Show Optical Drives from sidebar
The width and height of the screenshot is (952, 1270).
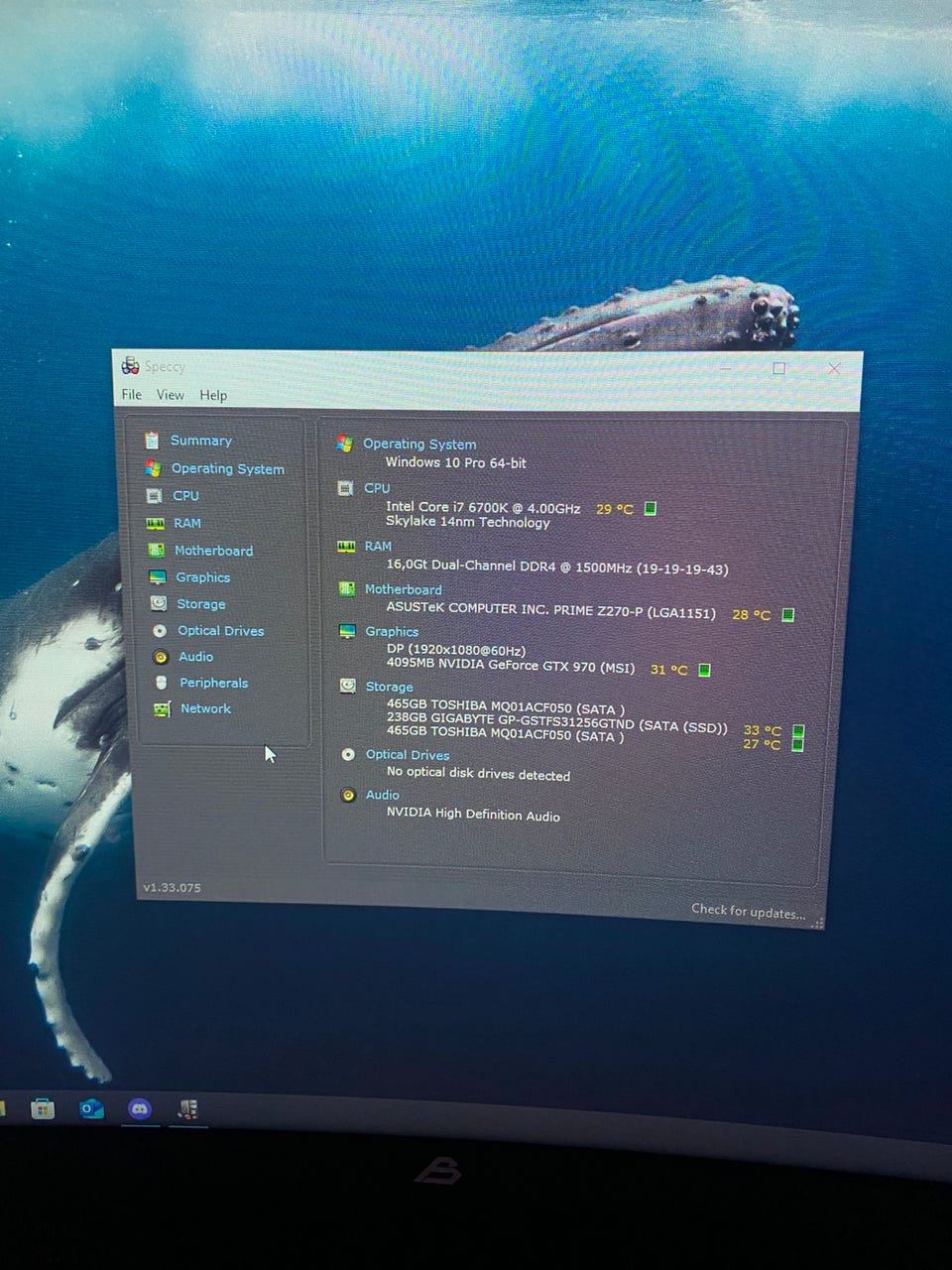pos(221,631)
